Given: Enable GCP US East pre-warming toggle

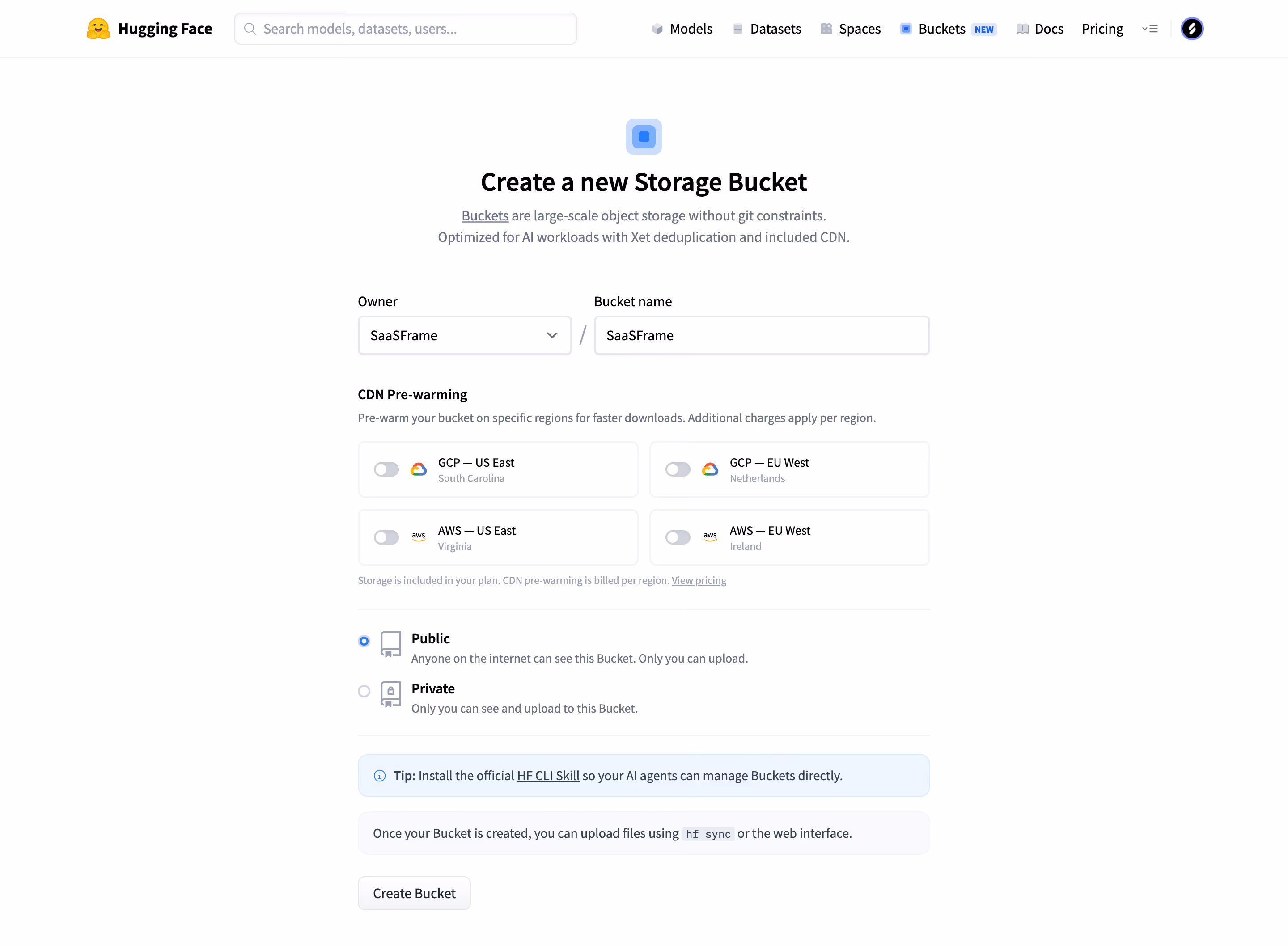Looking at the screenshot, I should [x=386, y=469].
